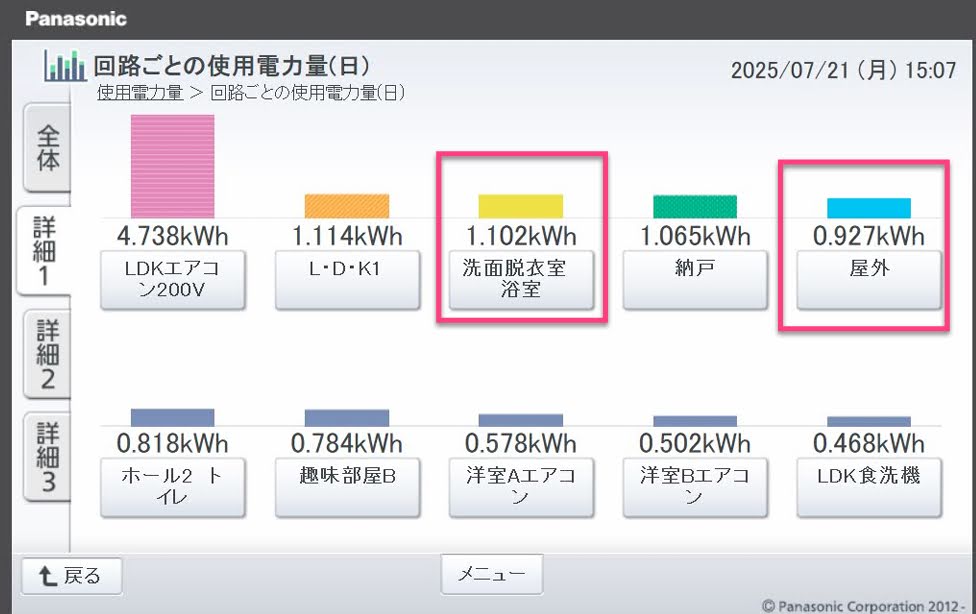Click the orange L・D・K1 usage bar

tap(346, 206)
